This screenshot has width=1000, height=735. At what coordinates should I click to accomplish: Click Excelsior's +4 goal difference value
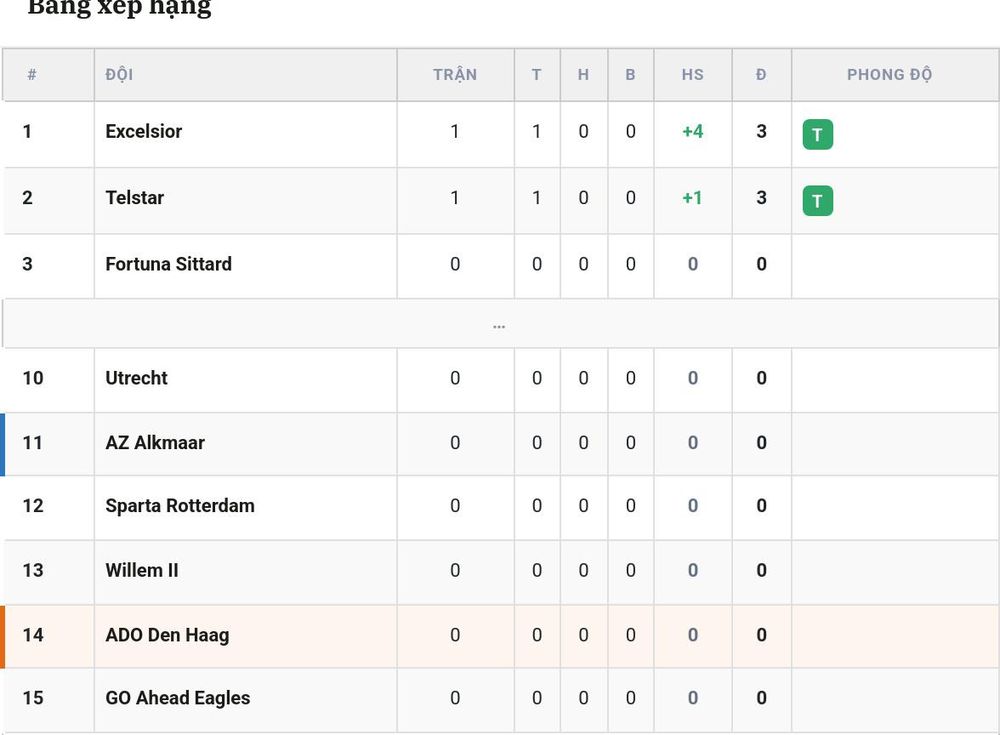pyautogui.click(x=693, y=131)
